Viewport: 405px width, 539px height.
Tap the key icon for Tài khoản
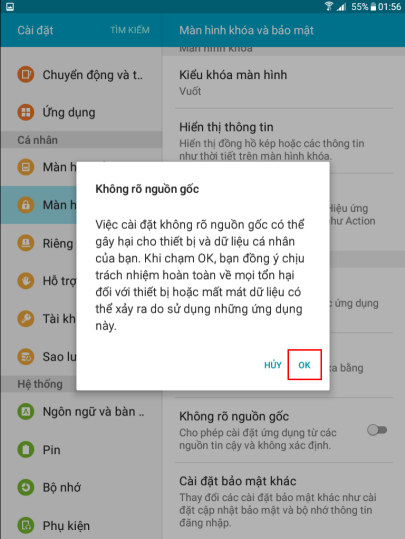26,319
